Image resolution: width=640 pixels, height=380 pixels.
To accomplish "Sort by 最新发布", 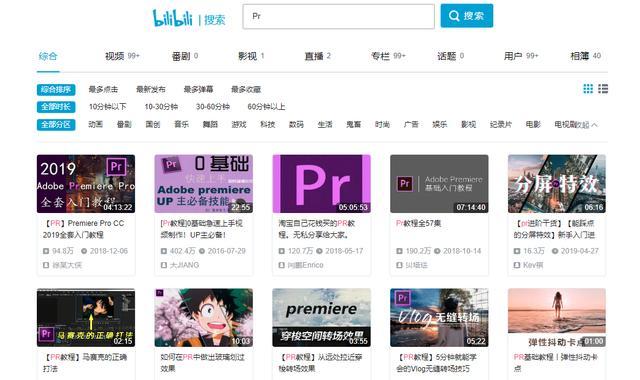I will pos(151,89).
